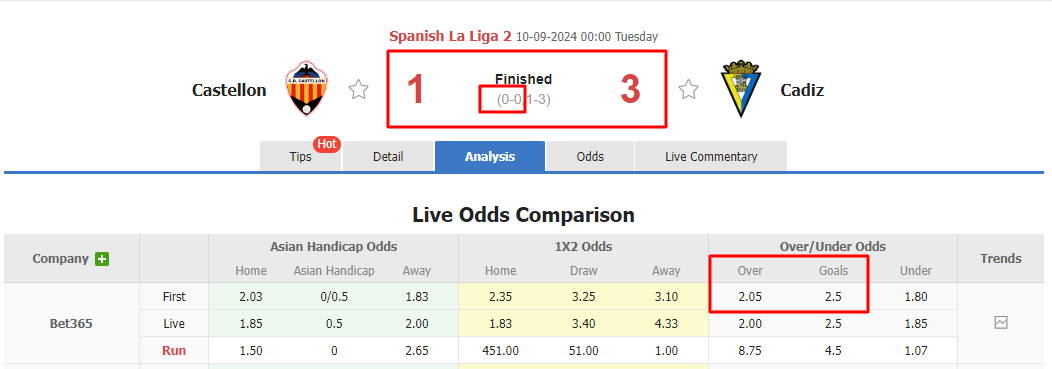The height and width of the screenshot is (369, 1052).
Task: Favorite Cadiz with the star icon
Action: (x=688, y=89)
